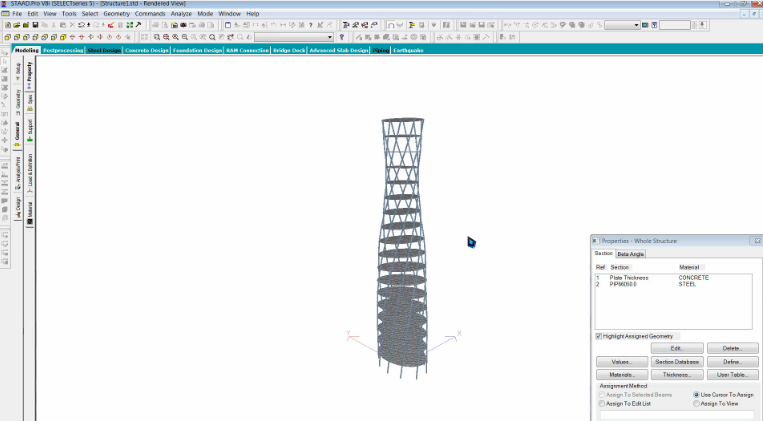Click the black question mark icon
Screen dimensions: 763x421
pos(310,25)
